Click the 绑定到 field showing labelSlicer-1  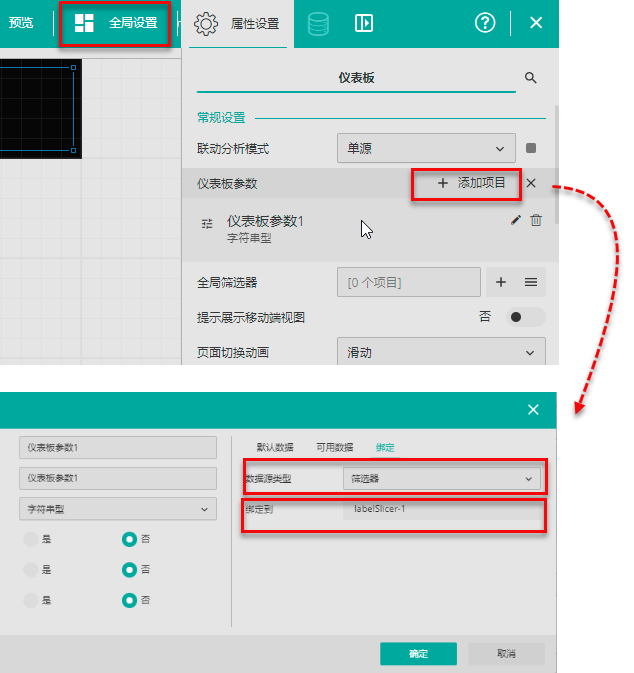coord(441,510)
